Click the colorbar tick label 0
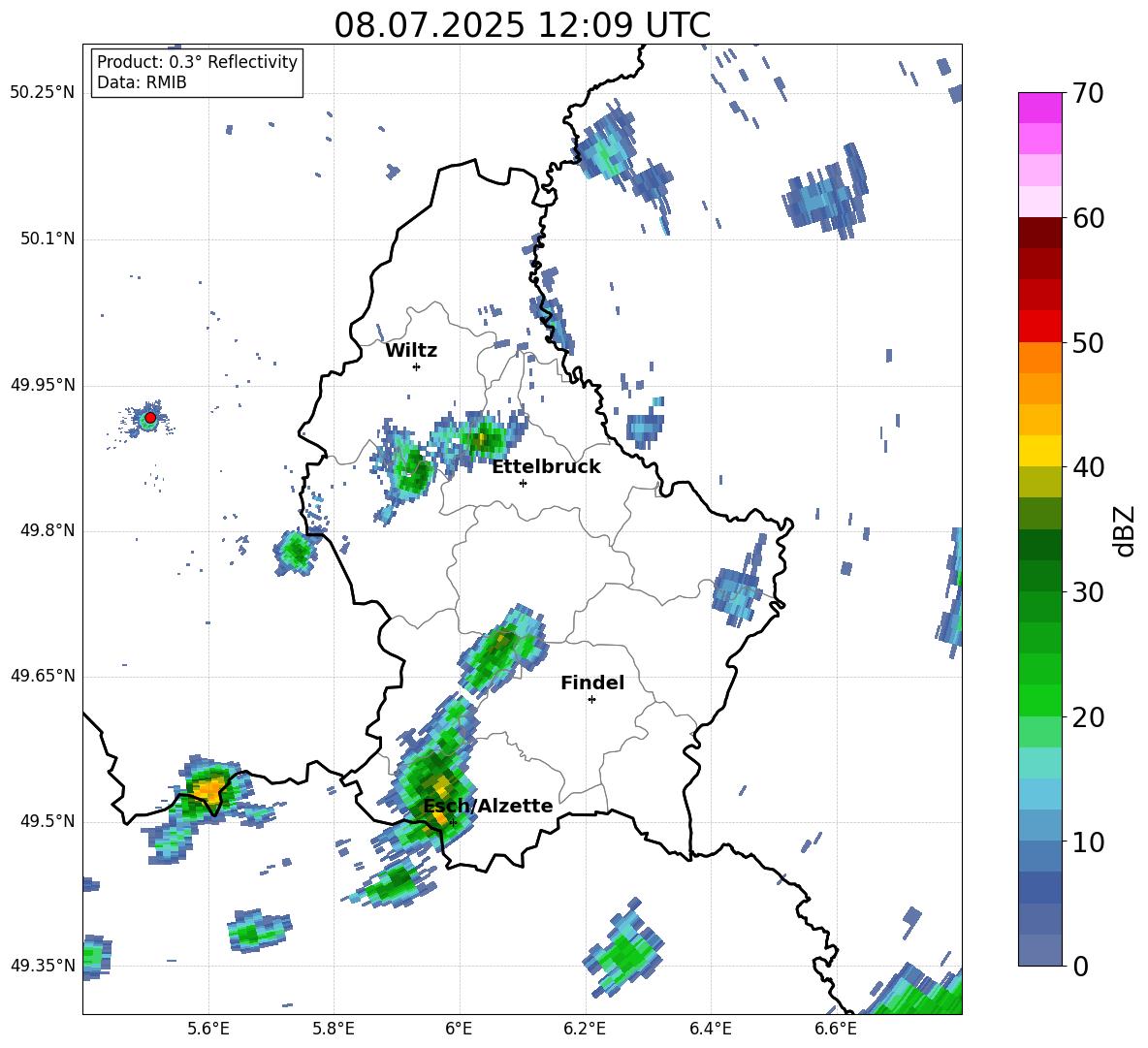Screen dimensions: 1148x1048 [1080, 966]
